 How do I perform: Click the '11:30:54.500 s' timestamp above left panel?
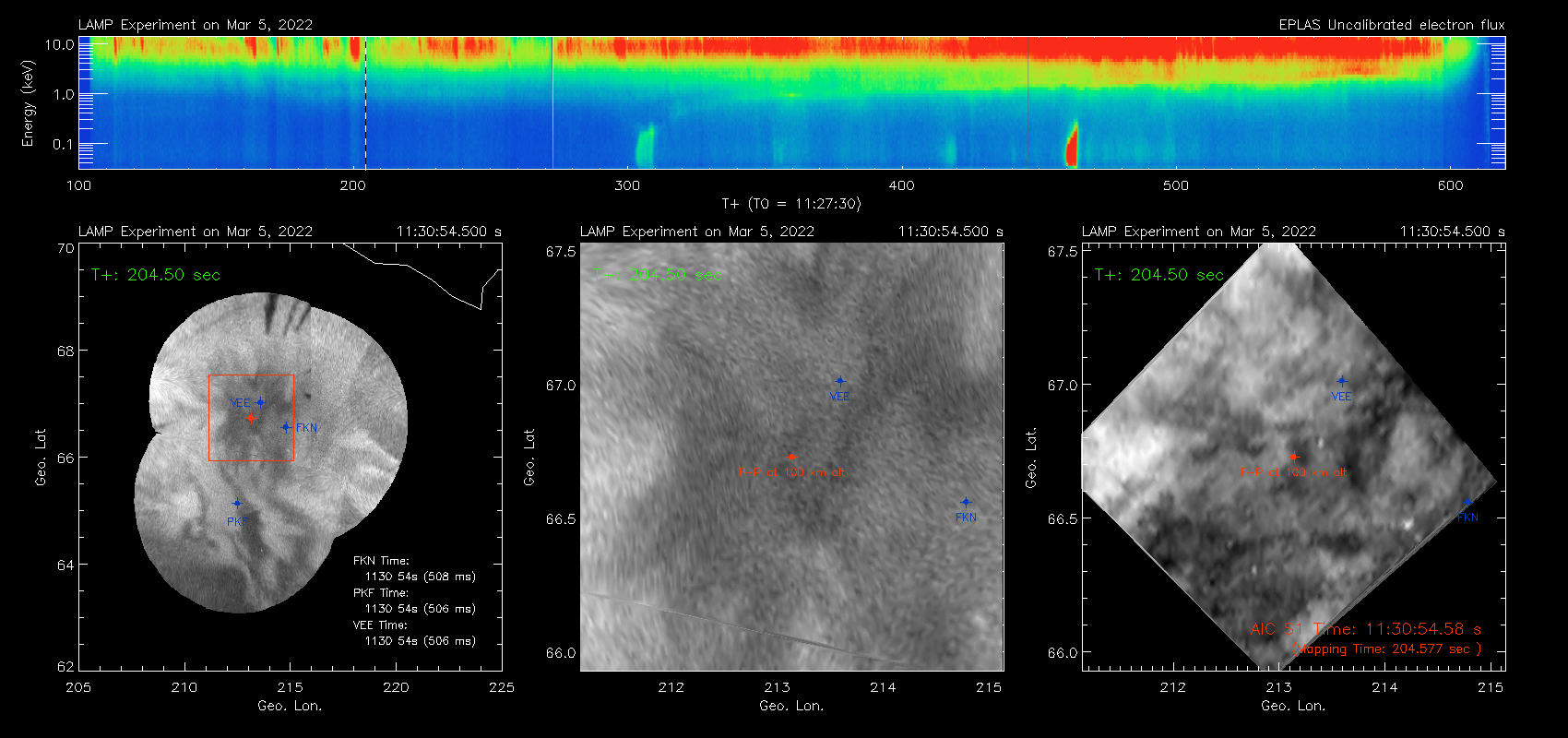(449, 232)
